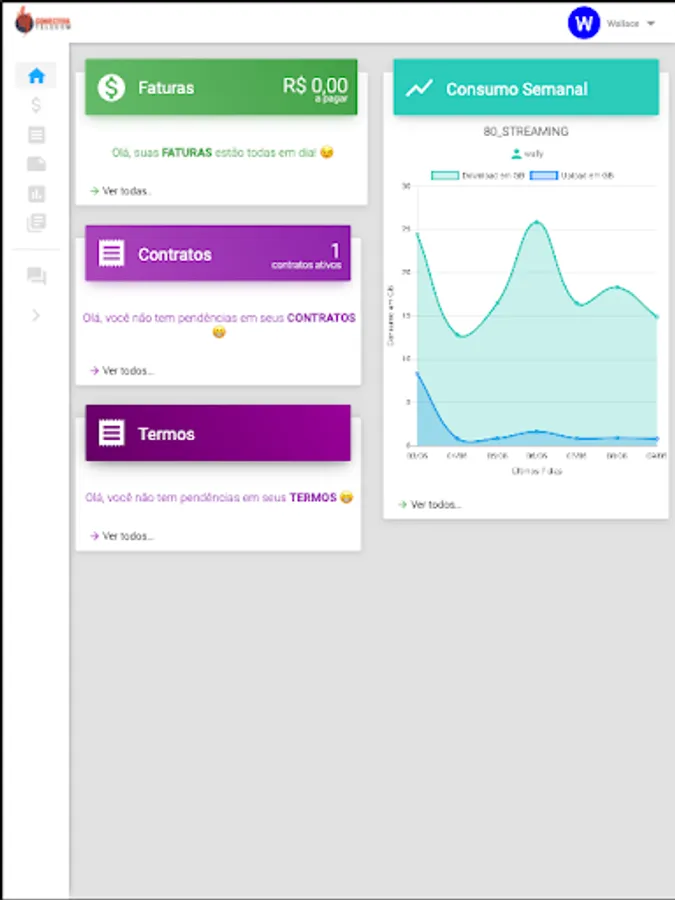Open the bar chart consumption sidebar icon

point(36,194)
